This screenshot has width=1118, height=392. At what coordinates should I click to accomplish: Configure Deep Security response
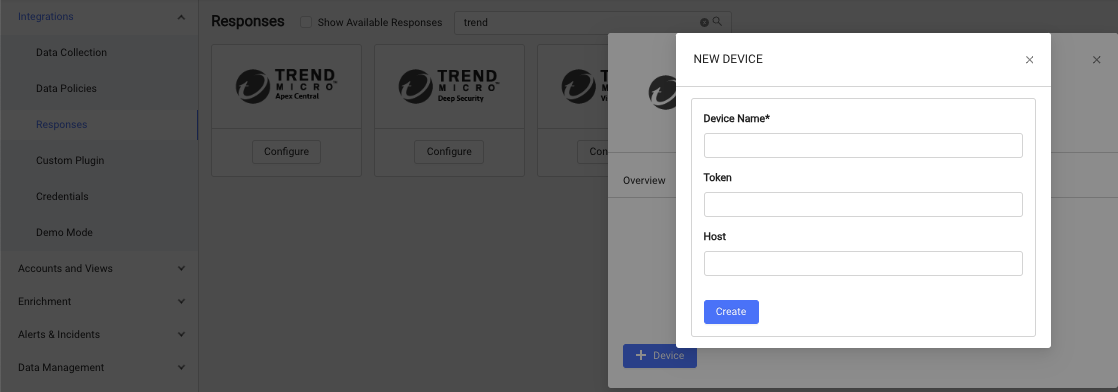(x=449, y=152)
